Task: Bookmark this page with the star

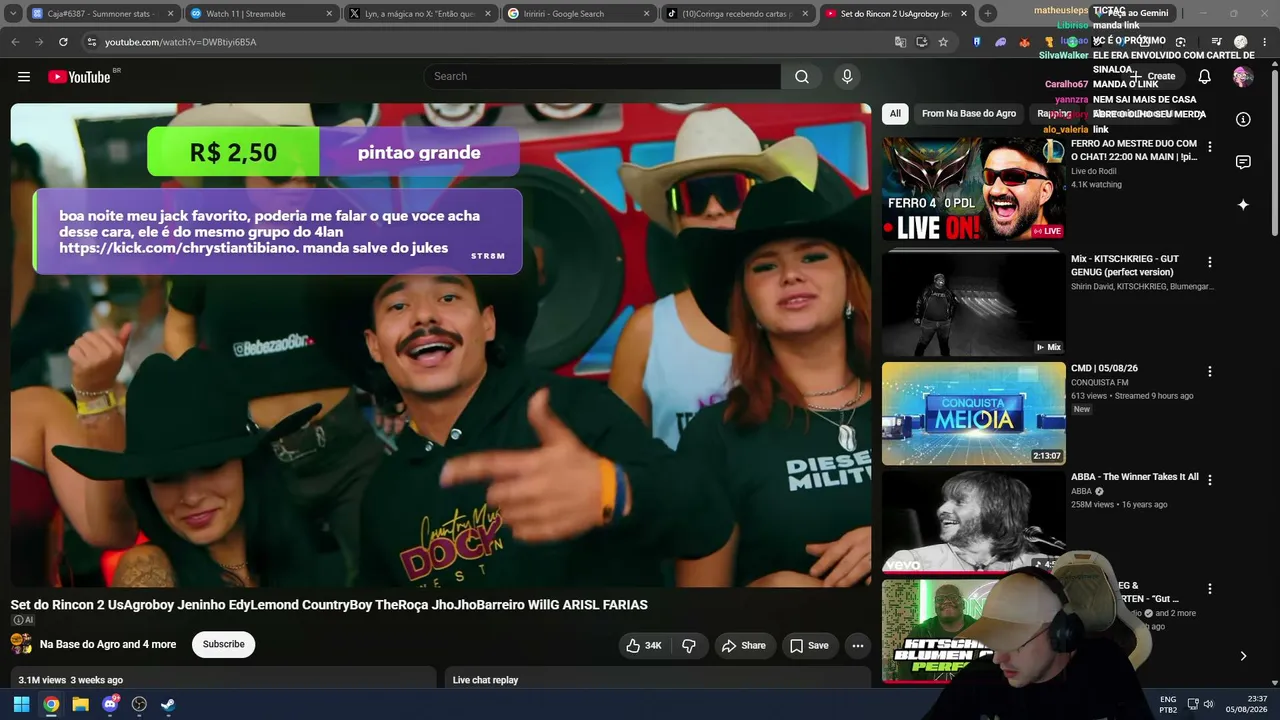Action: pyautogui.click(x=943, y=42)
